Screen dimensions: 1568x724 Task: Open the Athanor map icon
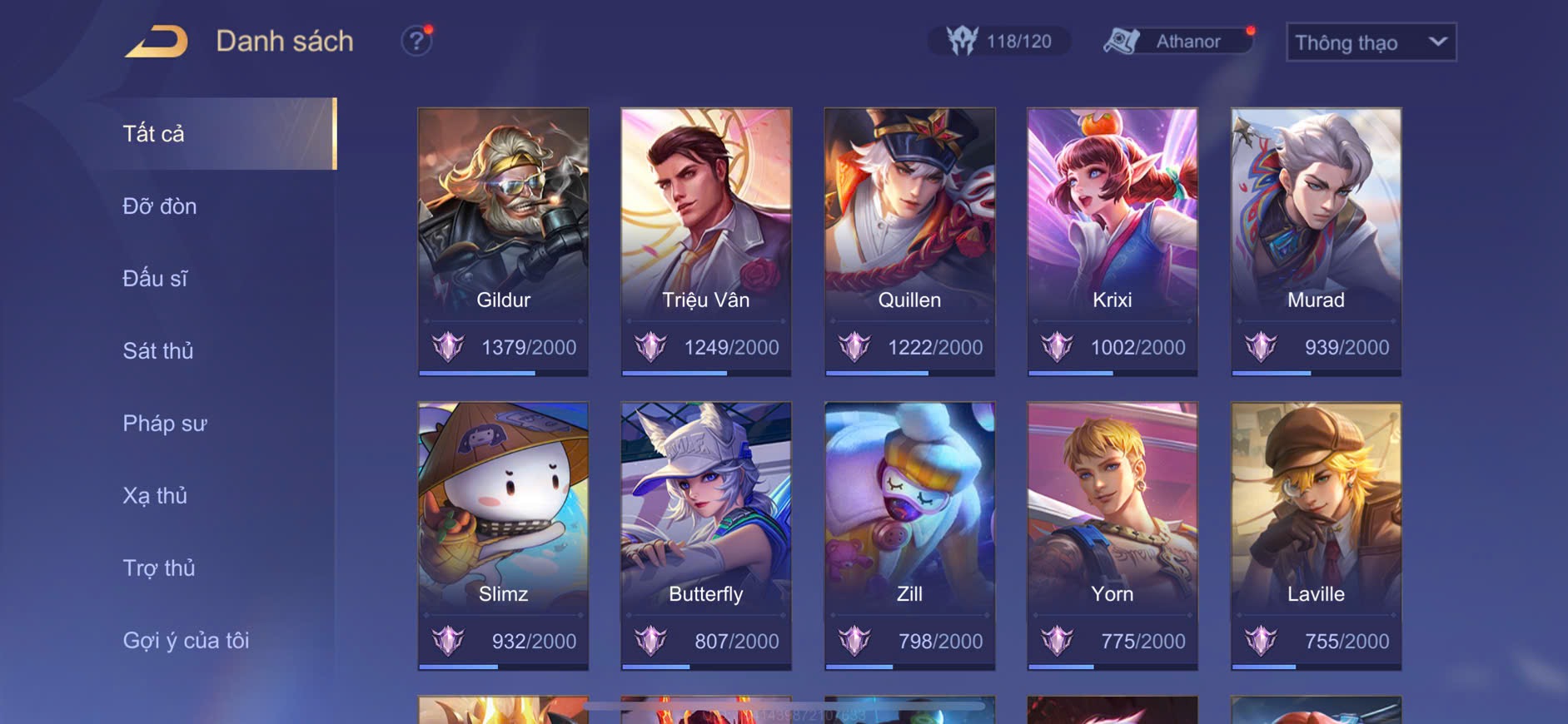click(1121, 41)
